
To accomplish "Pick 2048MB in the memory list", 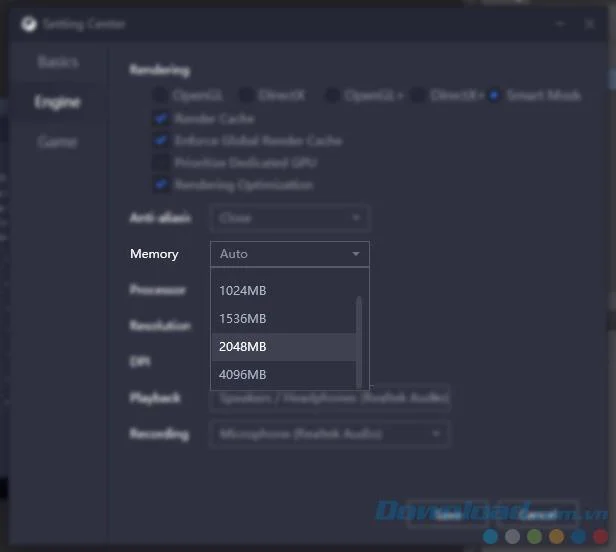I will pos(284,347).
